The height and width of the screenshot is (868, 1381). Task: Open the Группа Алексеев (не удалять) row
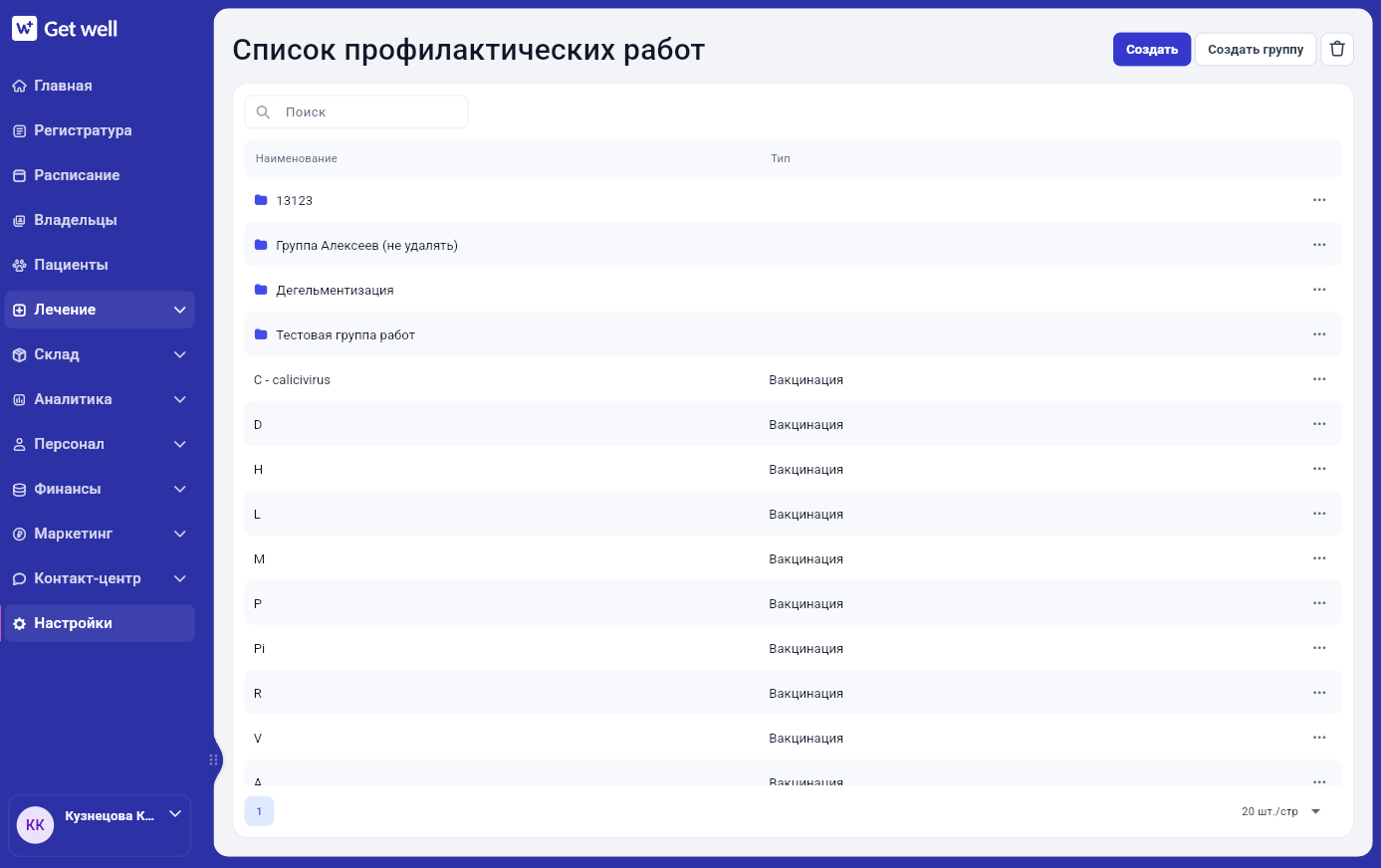pos(793,245)
